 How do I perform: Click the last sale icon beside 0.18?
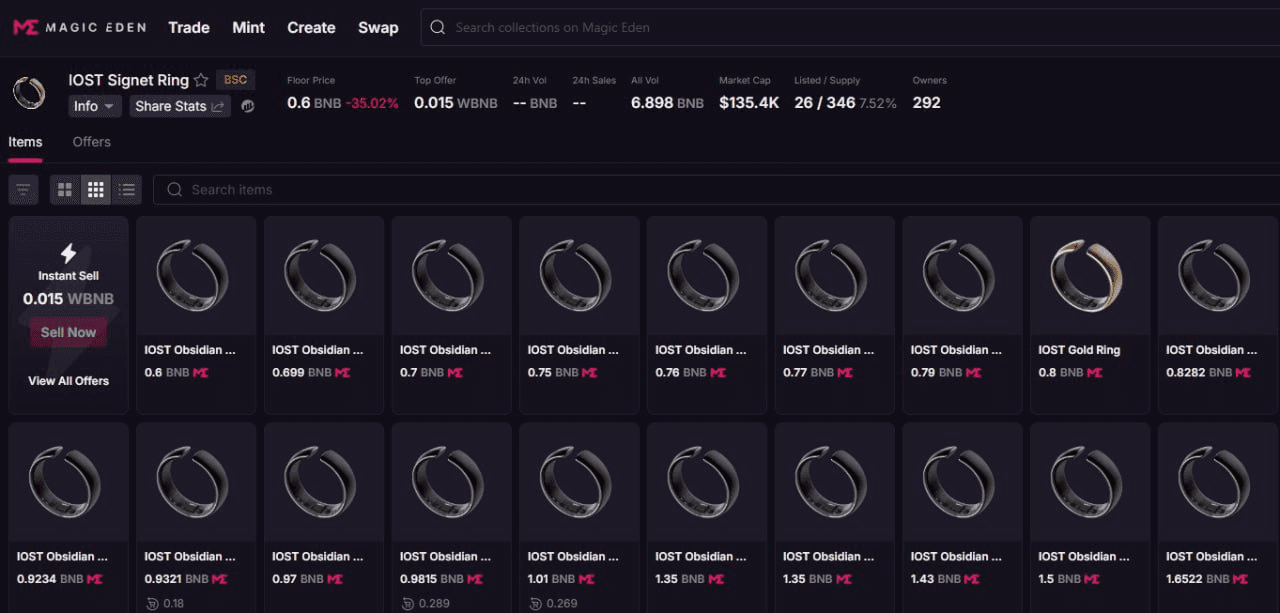pos(151,603)
